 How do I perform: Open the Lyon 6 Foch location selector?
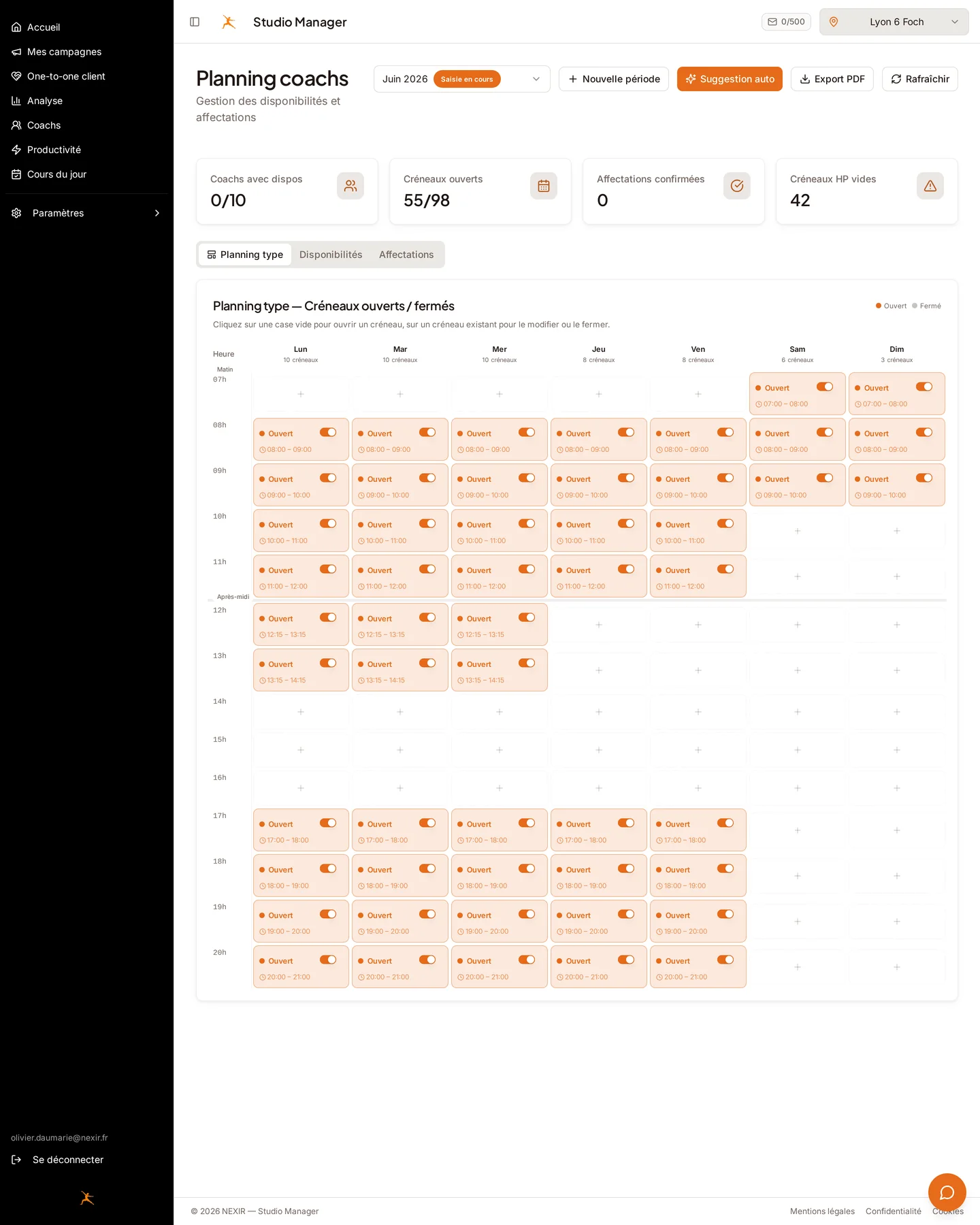point(894,22)
